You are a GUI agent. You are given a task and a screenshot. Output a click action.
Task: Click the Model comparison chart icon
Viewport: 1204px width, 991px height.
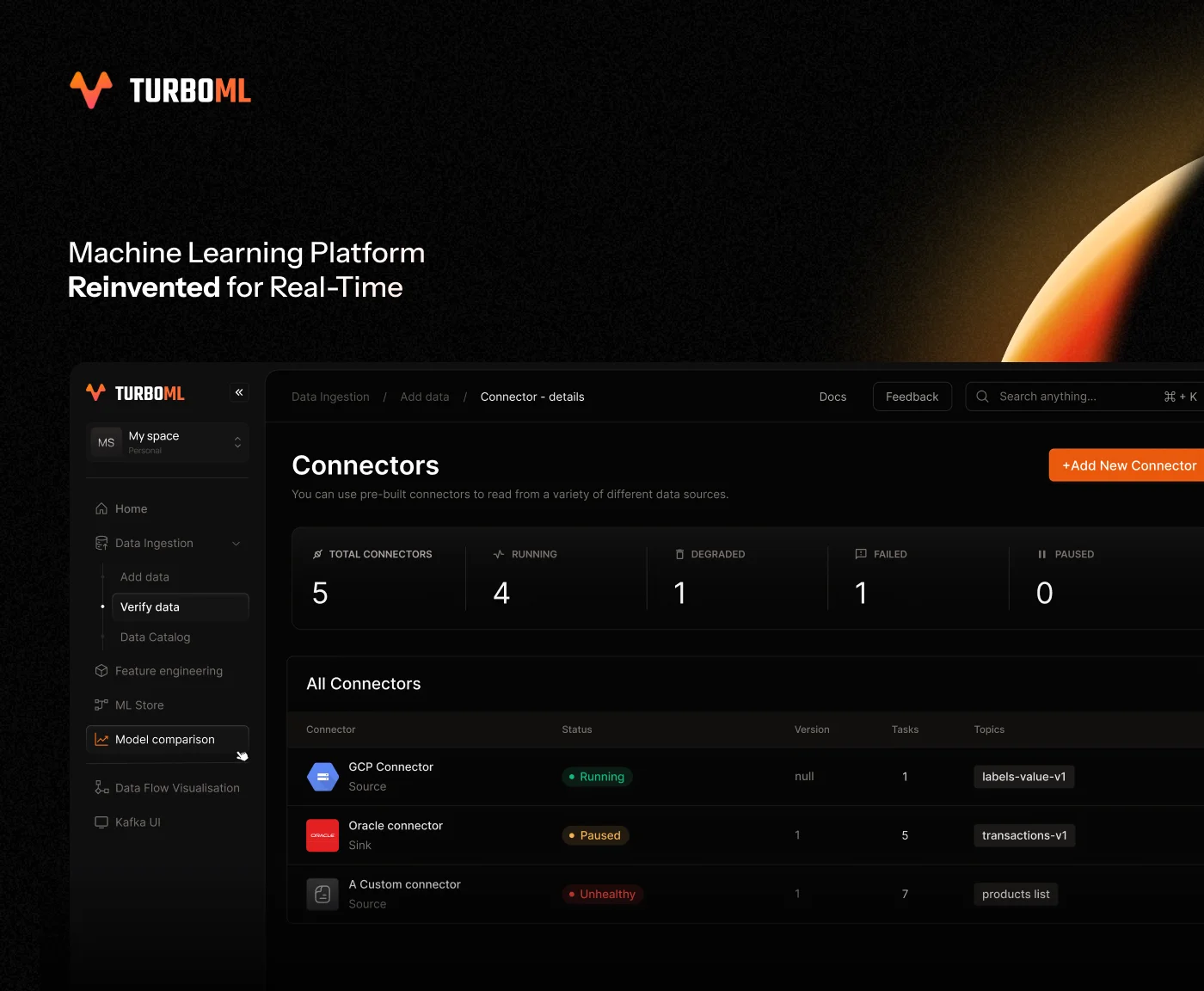tap(101, 740)
